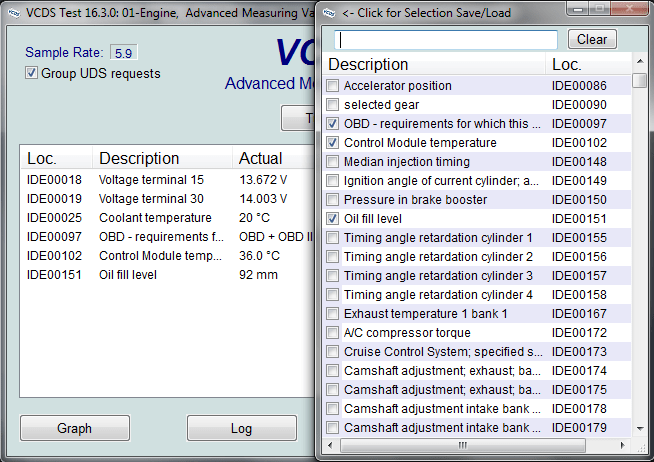
Task: Check the A/C compressor torque checkbox
Action: tap(332, 332)
